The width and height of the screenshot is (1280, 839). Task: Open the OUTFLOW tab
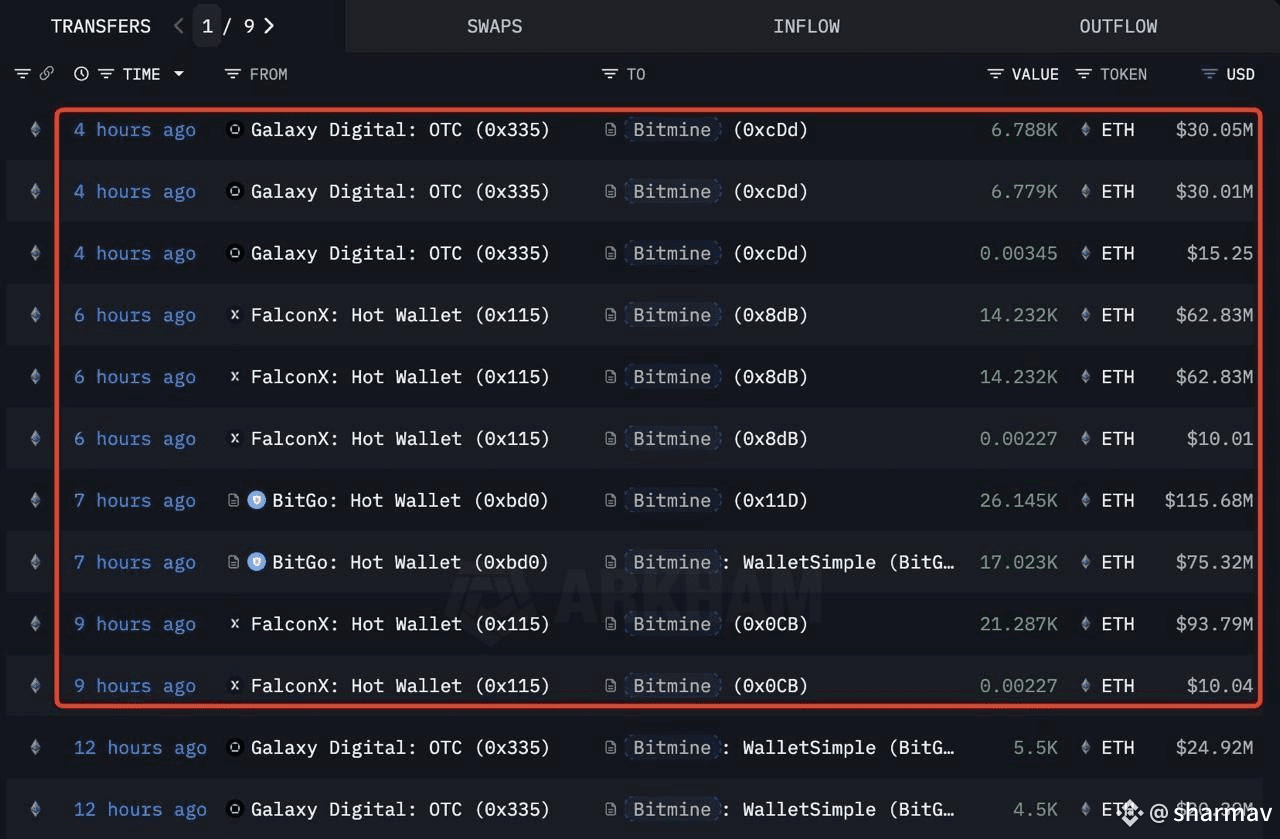(1118, 26)
